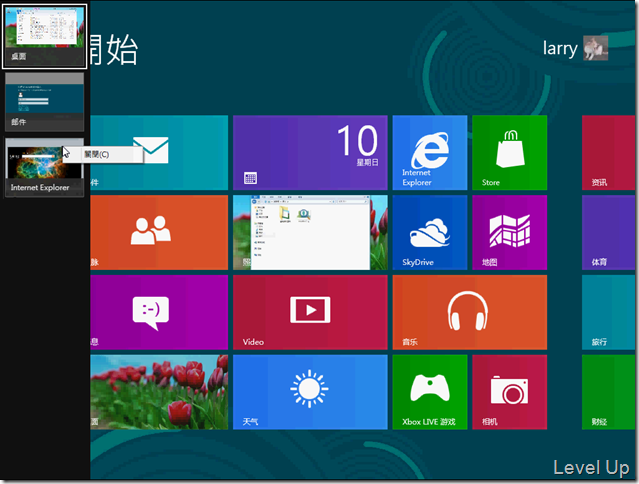Open the Sports (体育) tile
Image resolution: width=639 pixels, height=484 pixels.
[608, 232]
